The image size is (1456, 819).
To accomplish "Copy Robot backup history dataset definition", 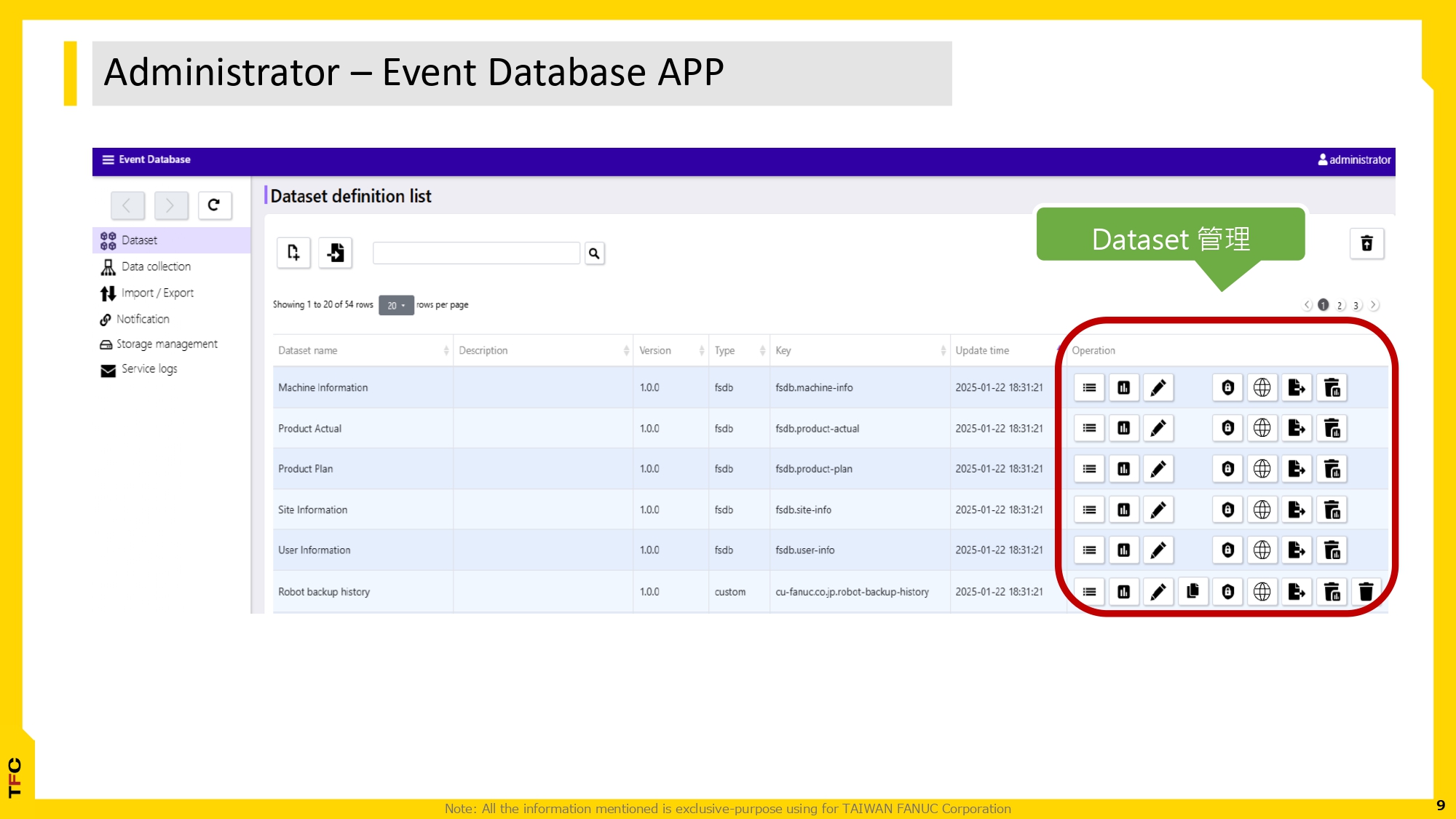I will coord(1193,592).
